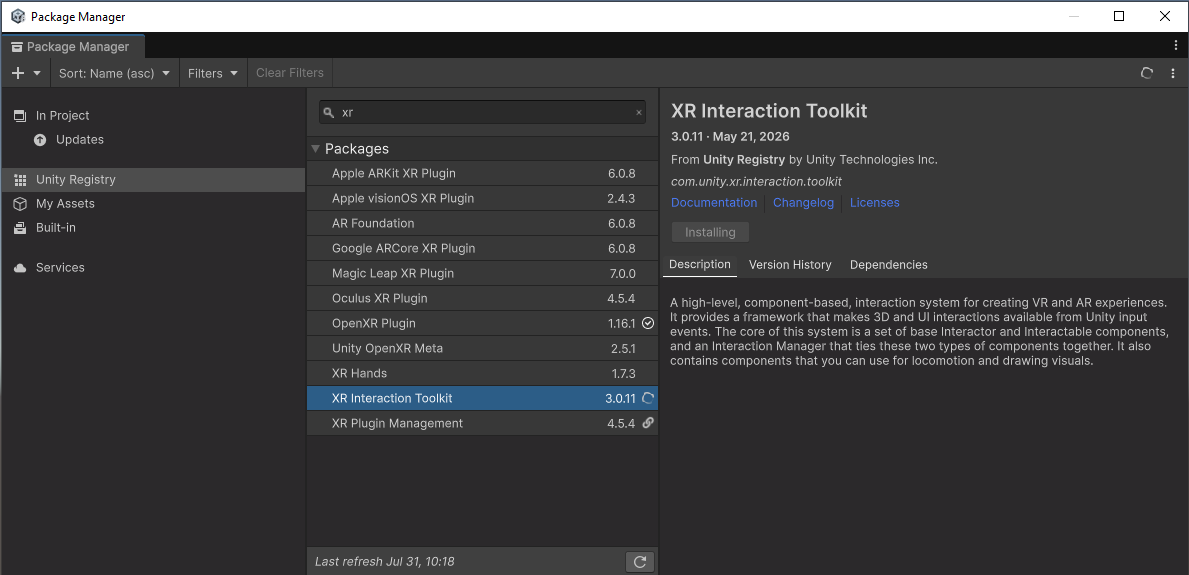
Task: Switch to the Dependencies tab
Action: (x=889, y=265)
